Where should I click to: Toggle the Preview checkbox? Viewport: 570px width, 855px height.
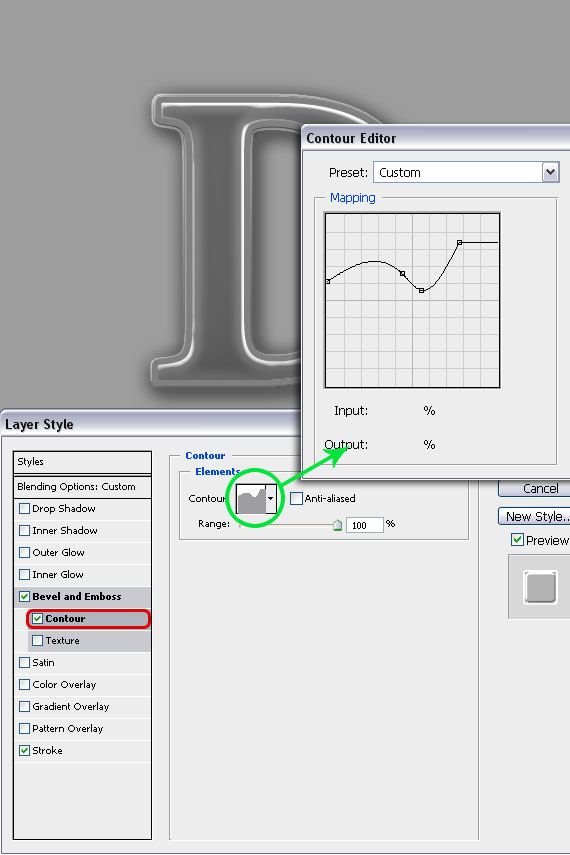click(517, 540)
